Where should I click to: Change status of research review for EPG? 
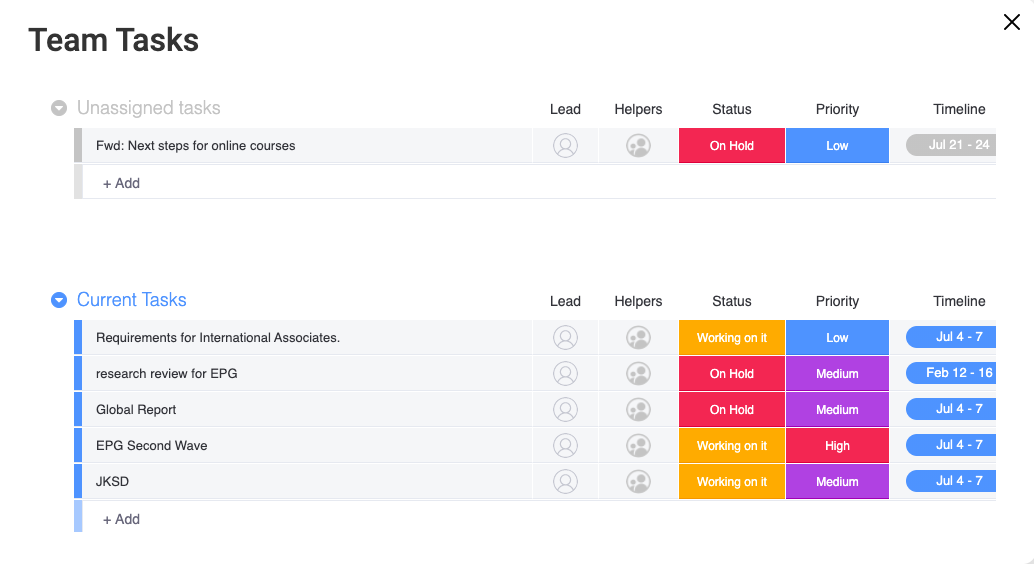(732, 373)
